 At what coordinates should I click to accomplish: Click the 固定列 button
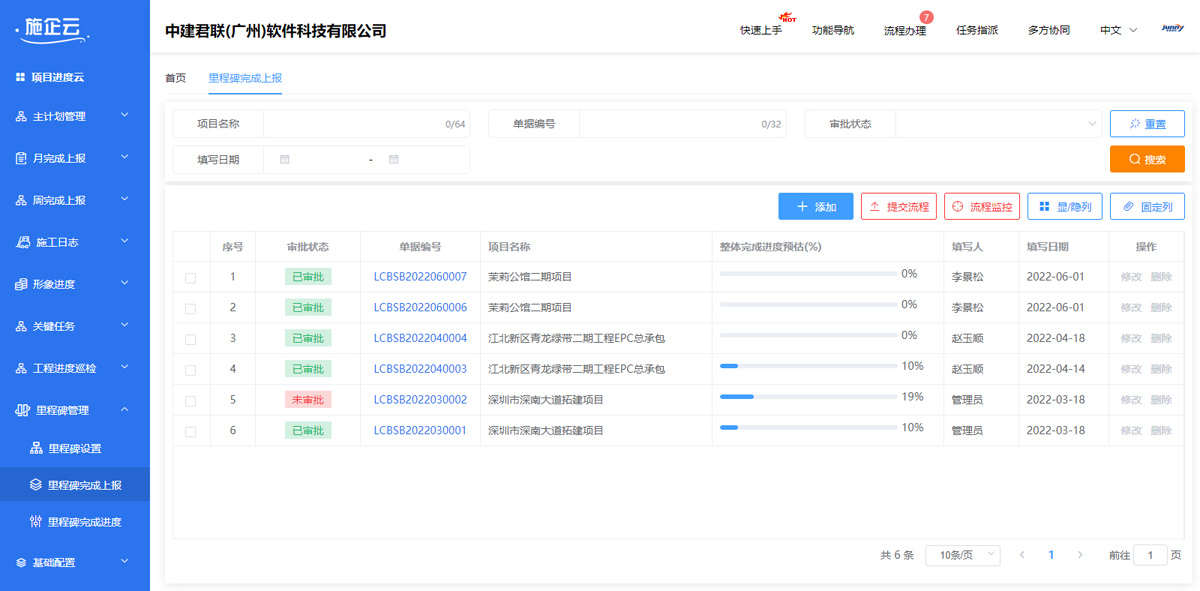pos(1147,207)
